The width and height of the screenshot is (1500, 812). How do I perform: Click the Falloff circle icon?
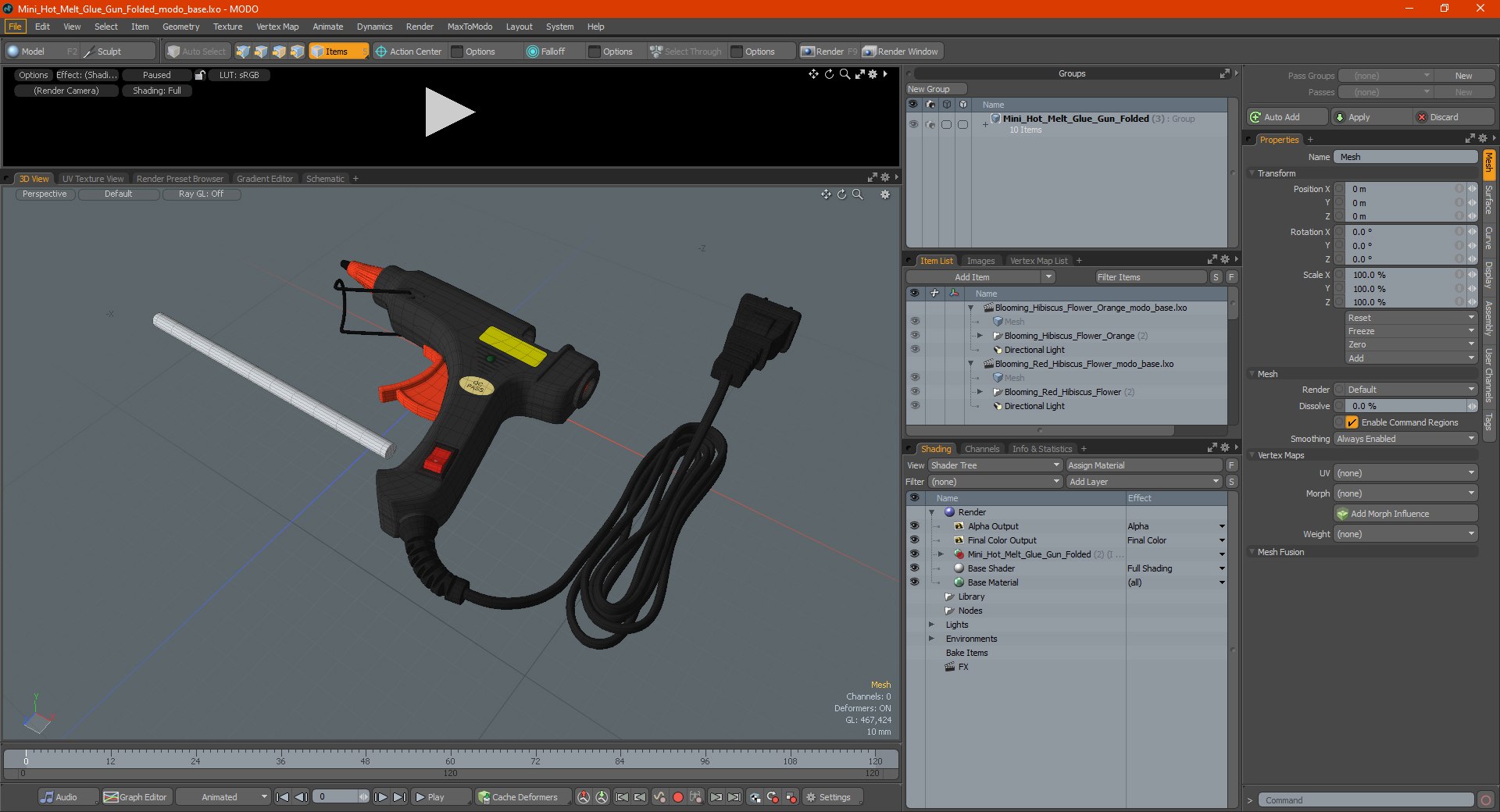click(533, 52)
